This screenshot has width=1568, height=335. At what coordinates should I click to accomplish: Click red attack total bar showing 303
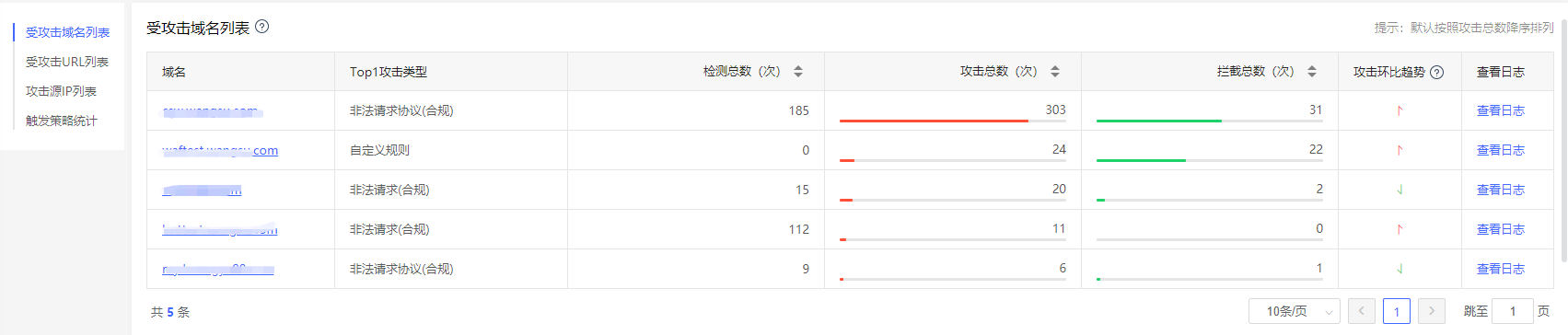coord(934,121)
